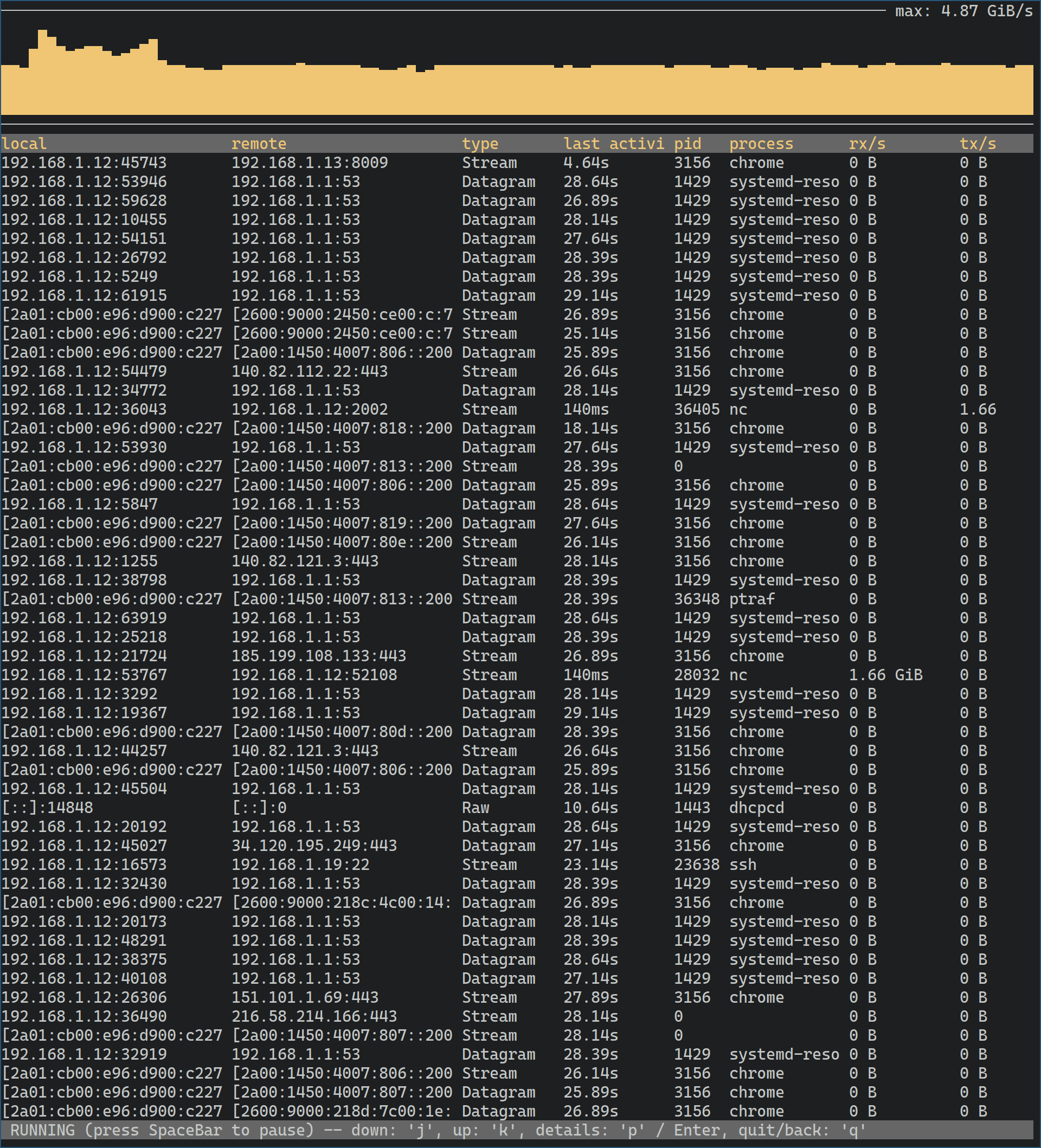Select the row with remote 34.120.195.249:443

click(314, 846)
